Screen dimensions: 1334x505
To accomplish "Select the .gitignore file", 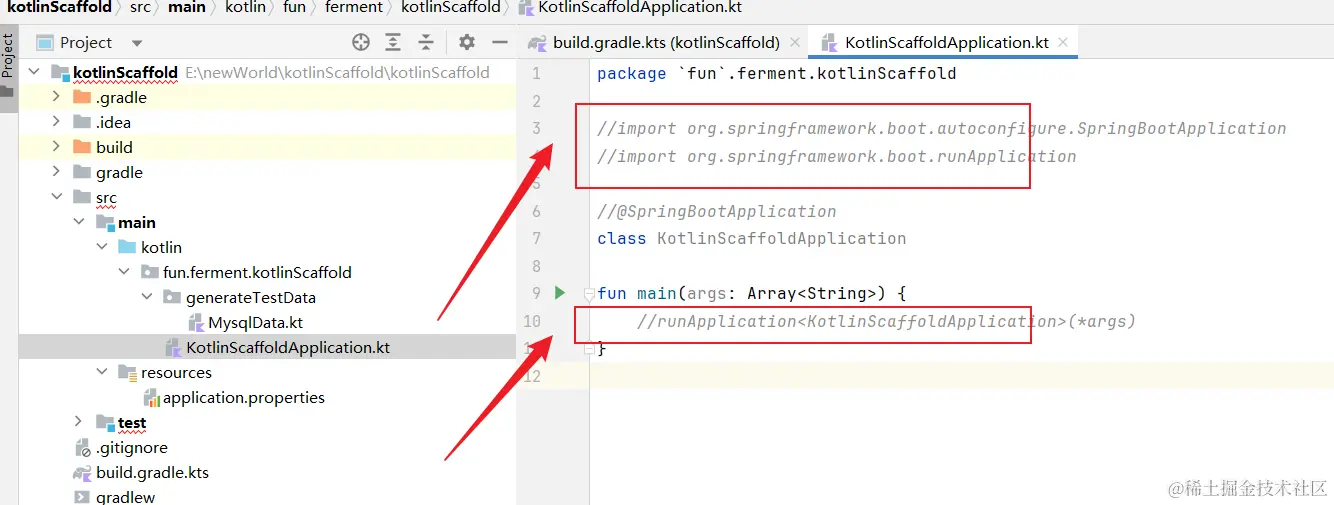I will (x=132, y=447).
